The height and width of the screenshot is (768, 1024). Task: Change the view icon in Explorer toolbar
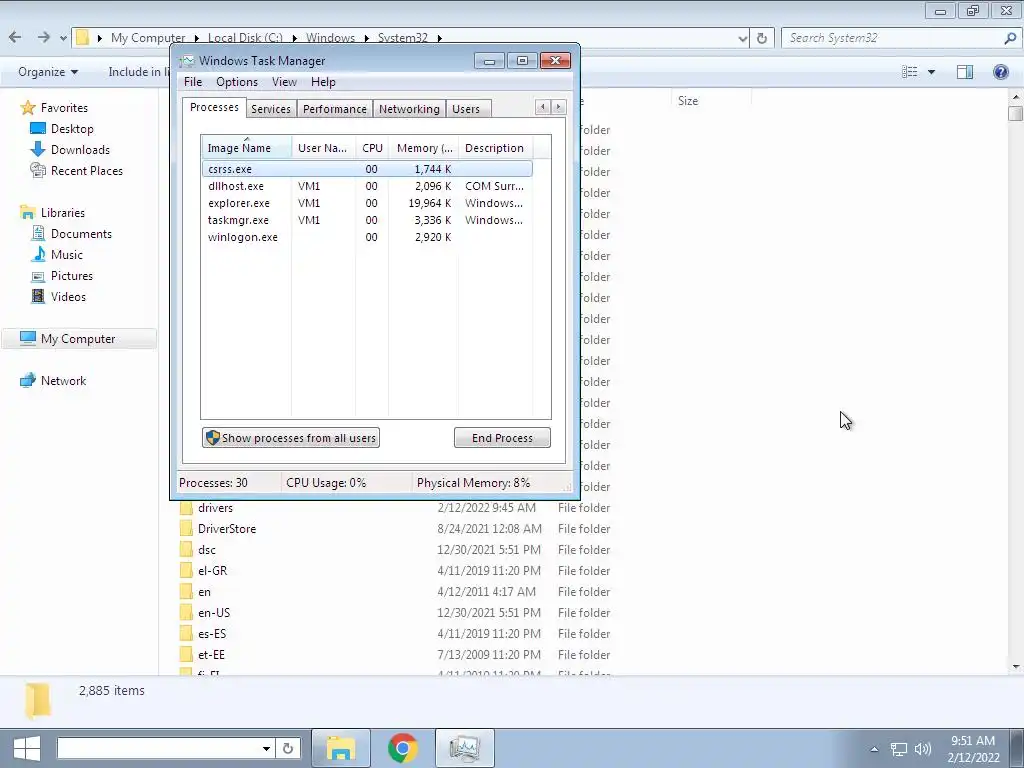tap(910, 72)
